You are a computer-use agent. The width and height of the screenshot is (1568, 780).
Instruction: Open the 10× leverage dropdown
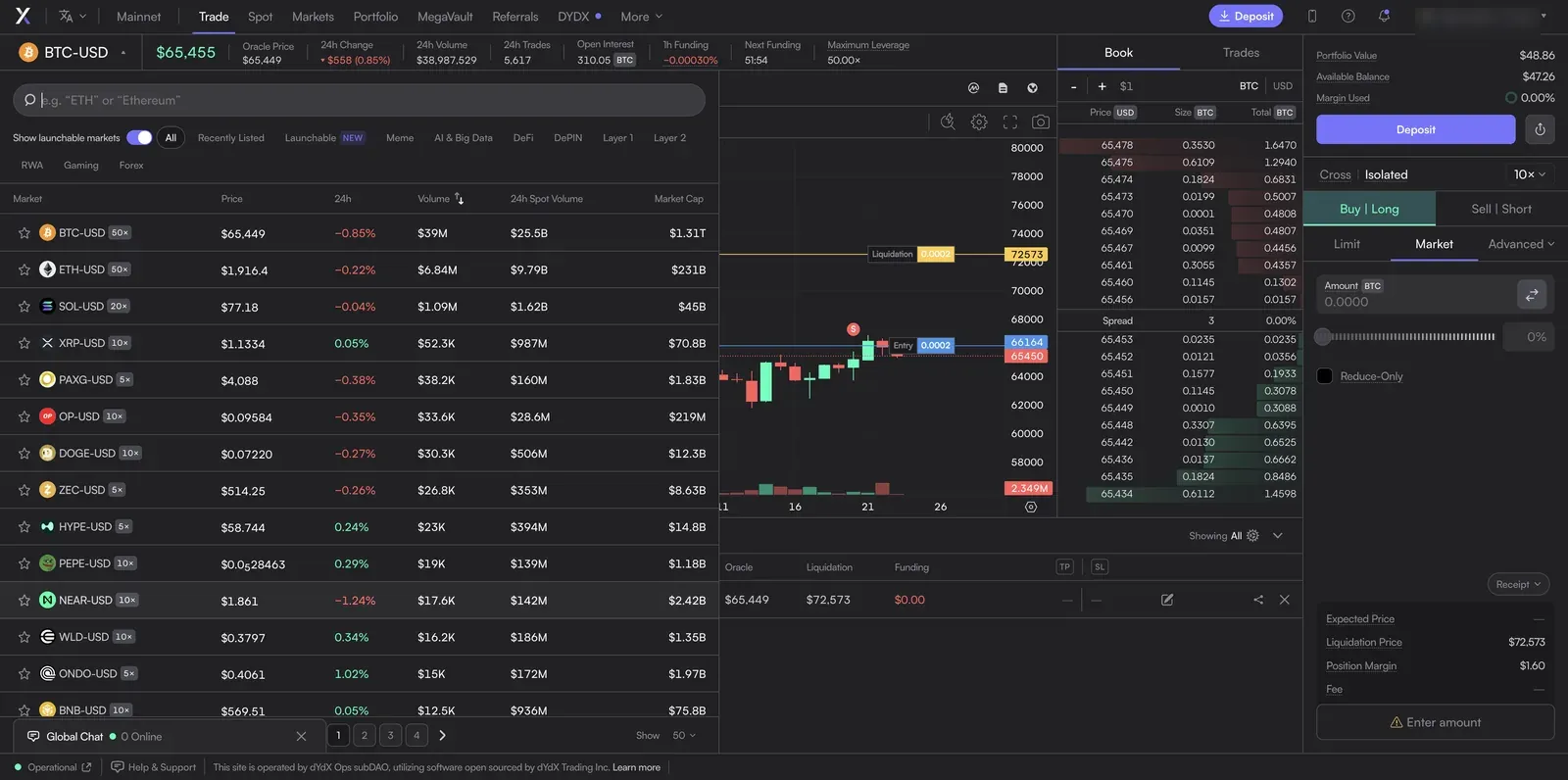click(x=1529, y=174)
